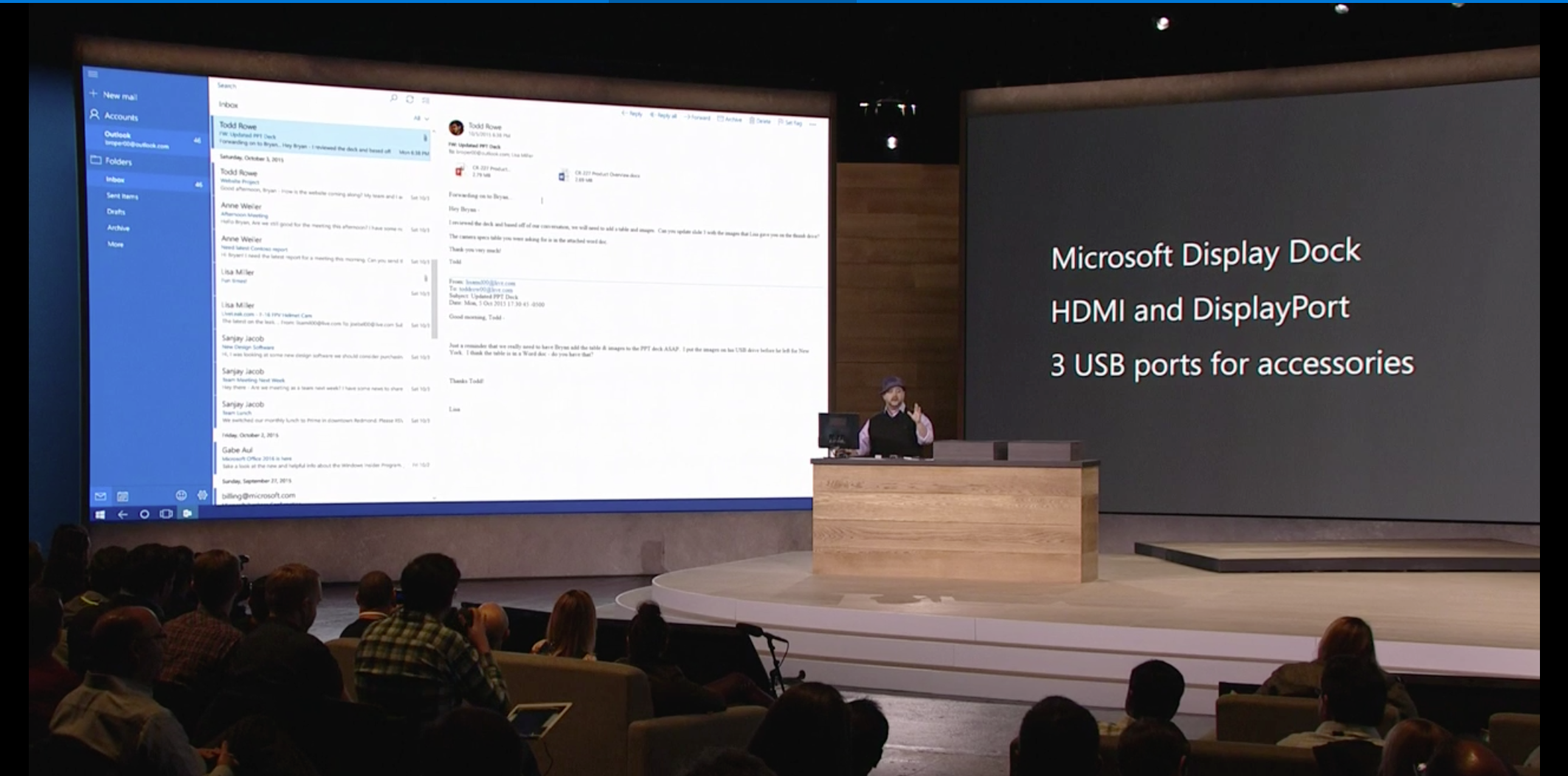
Task: Open Sanjay Jacob's New Design Software email
Action: pyautogui.click(x=324, y=347)
